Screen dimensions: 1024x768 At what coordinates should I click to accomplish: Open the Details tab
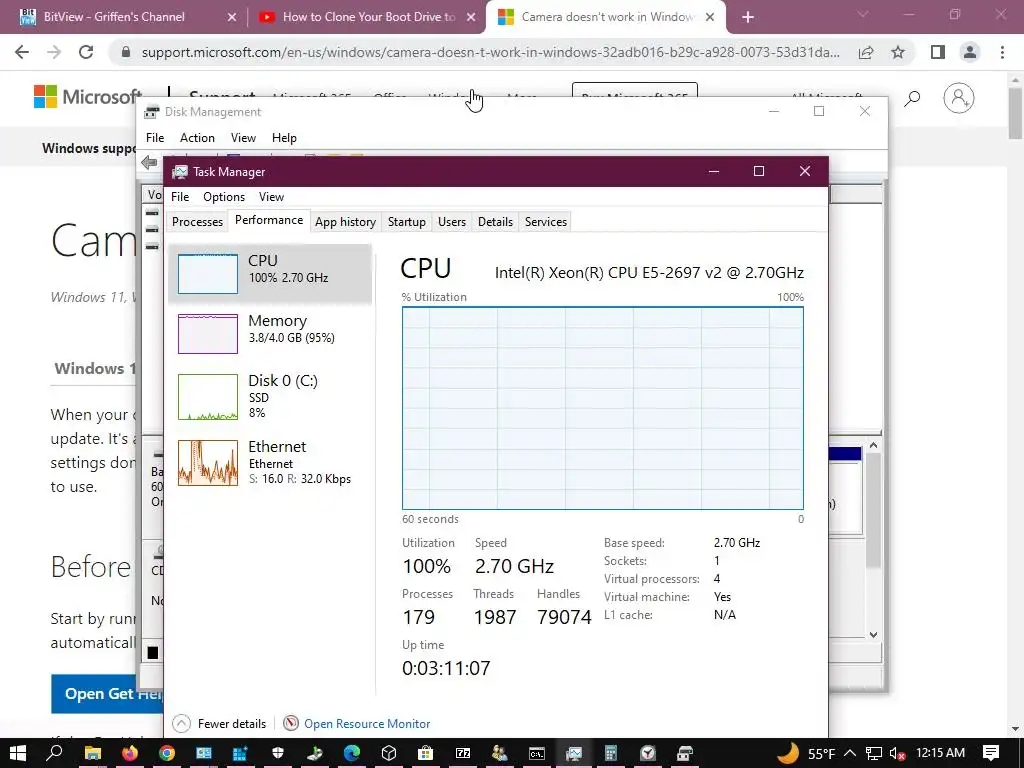tap(495, 221)
